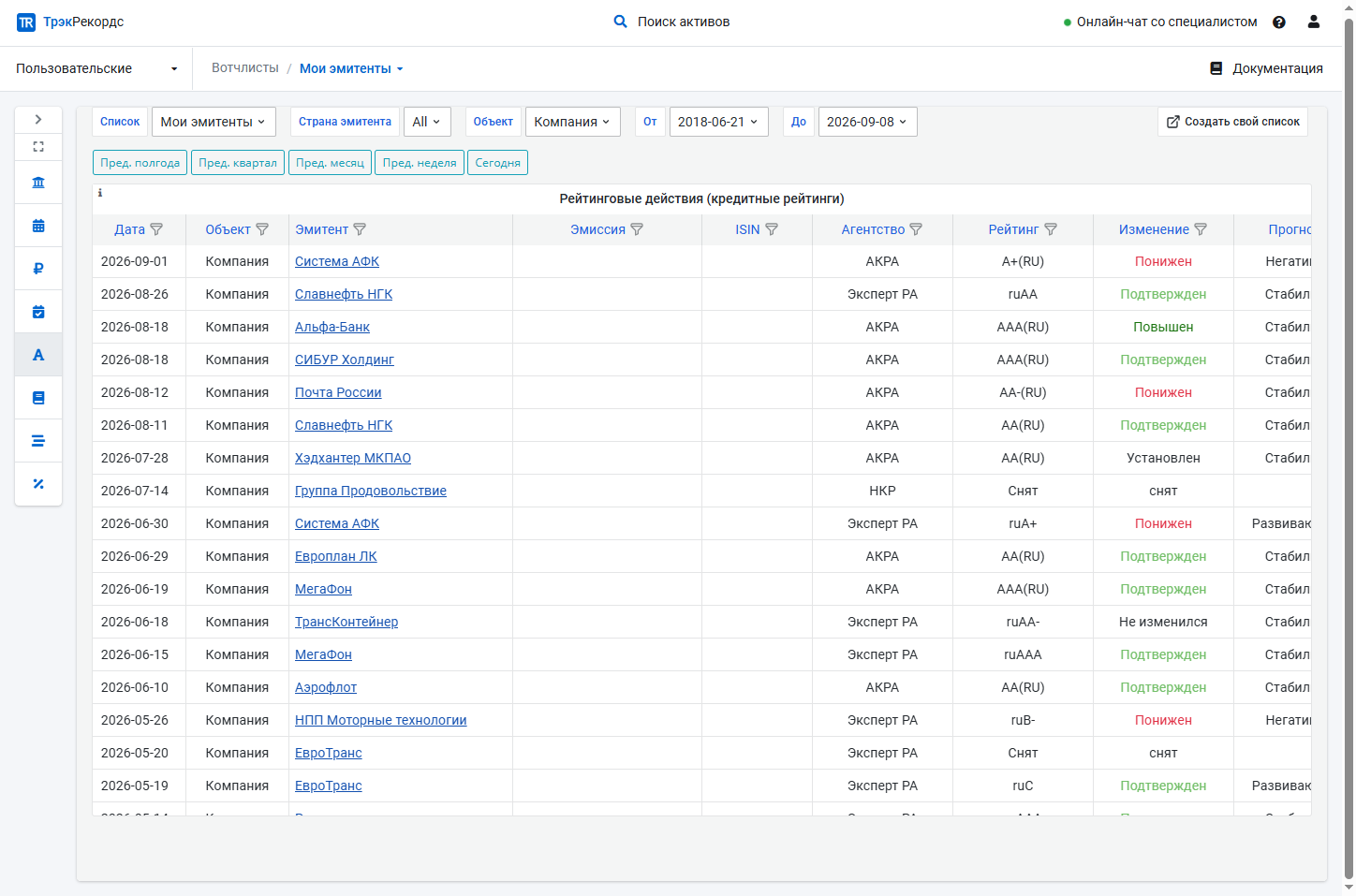Select Пред. полгода period
The width and height of the screenshot is (1356, 896).
click(x=140, y=163)
